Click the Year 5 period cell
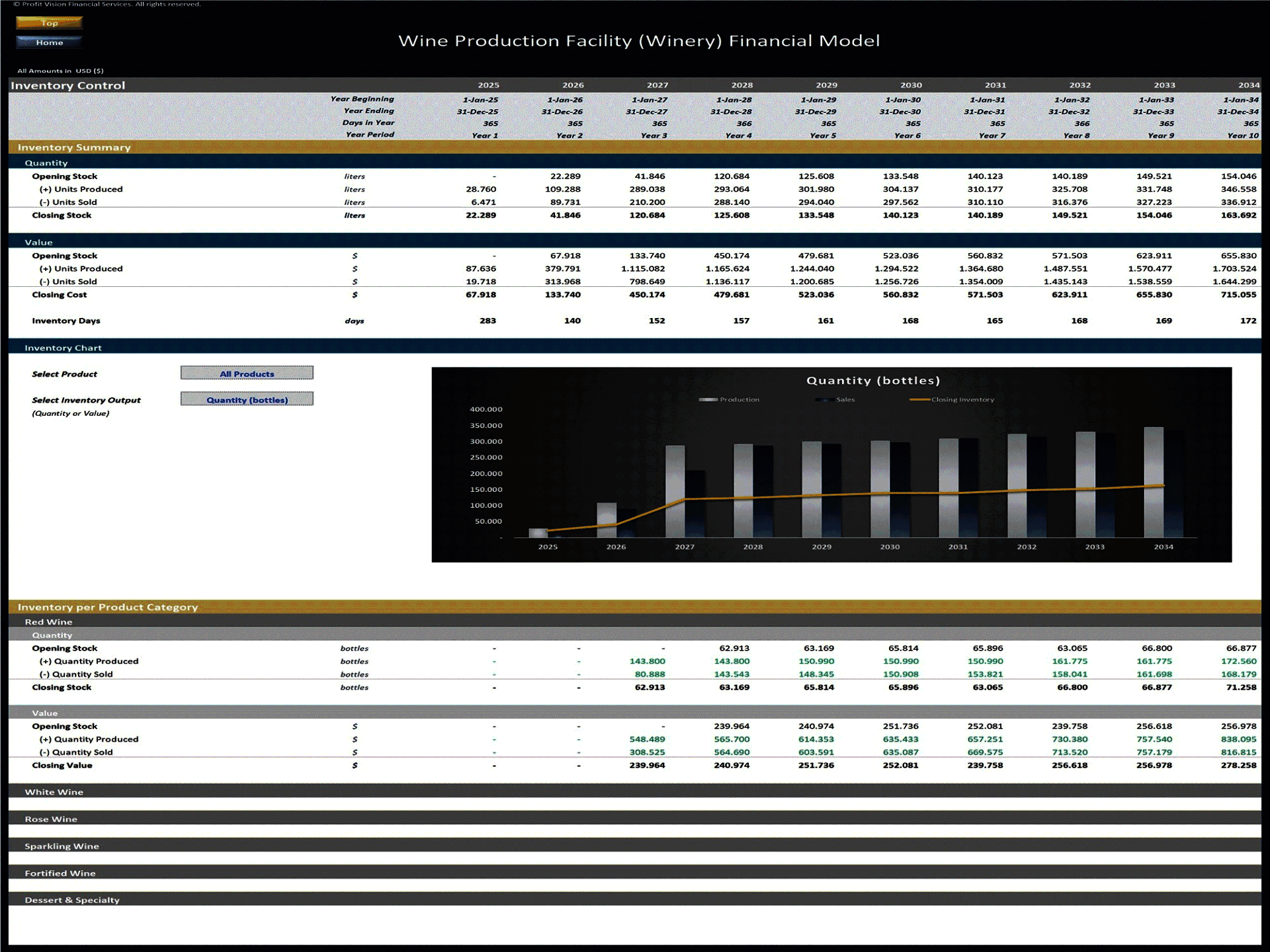Image resolution: width=1270 pixels, height=952 pixels. (x=823, y=136)
